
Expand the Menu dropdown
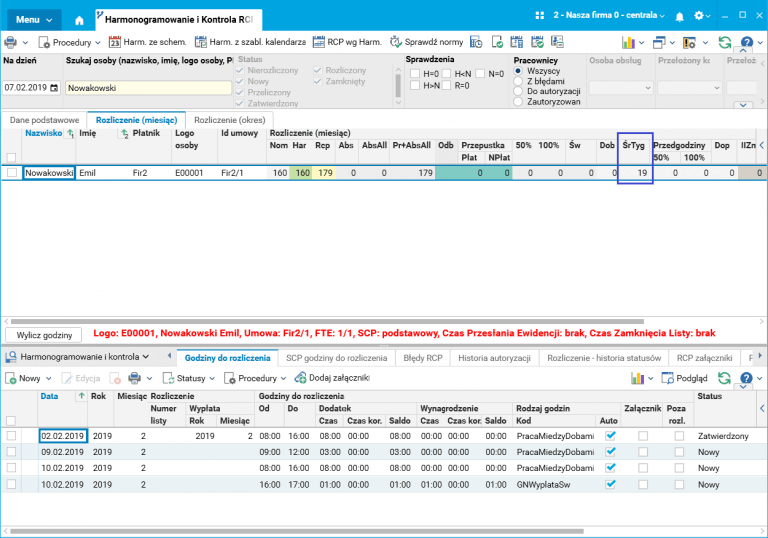click(x=32, y=19)
